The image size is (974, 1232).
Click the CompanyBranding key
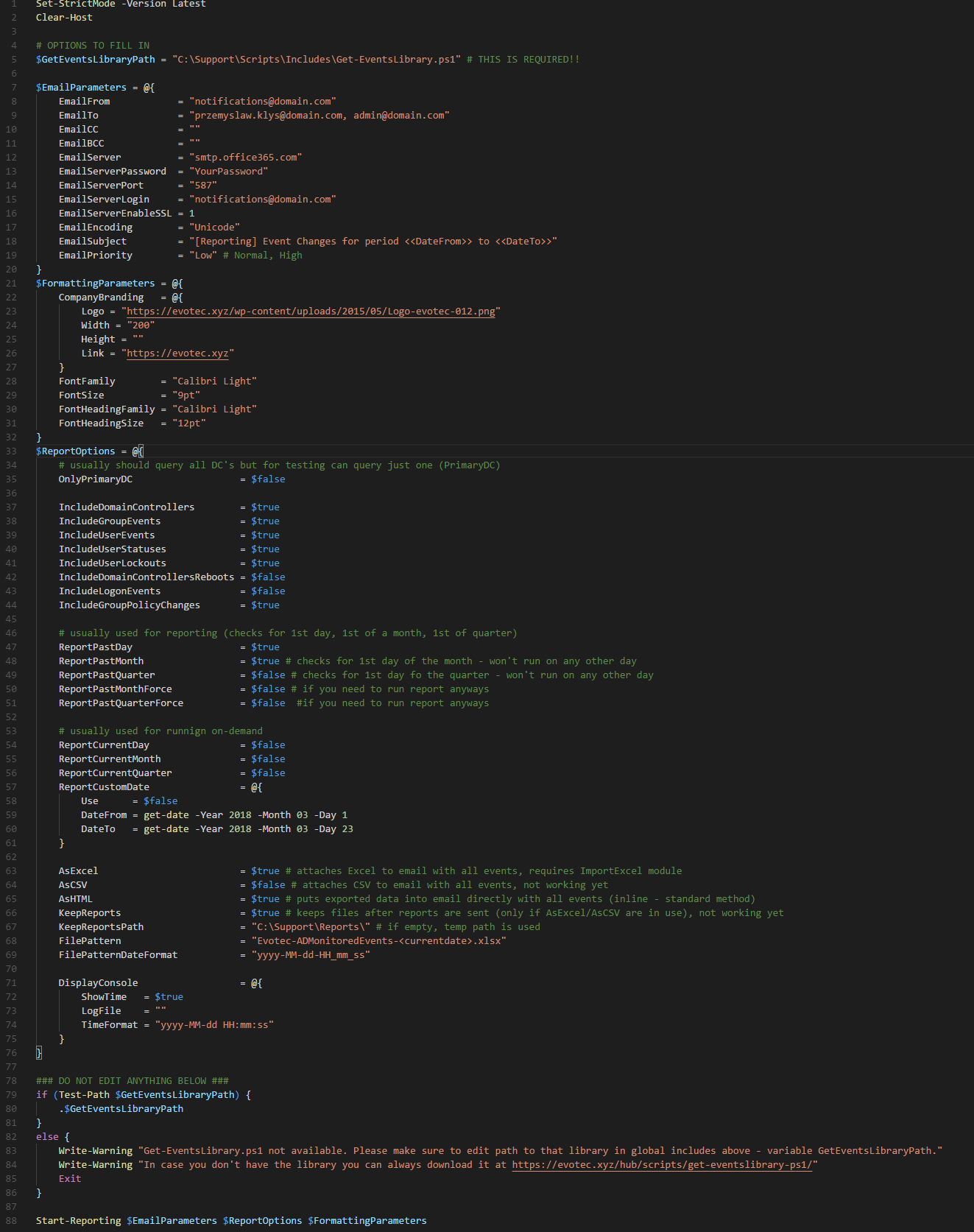[x=101, y=298]
